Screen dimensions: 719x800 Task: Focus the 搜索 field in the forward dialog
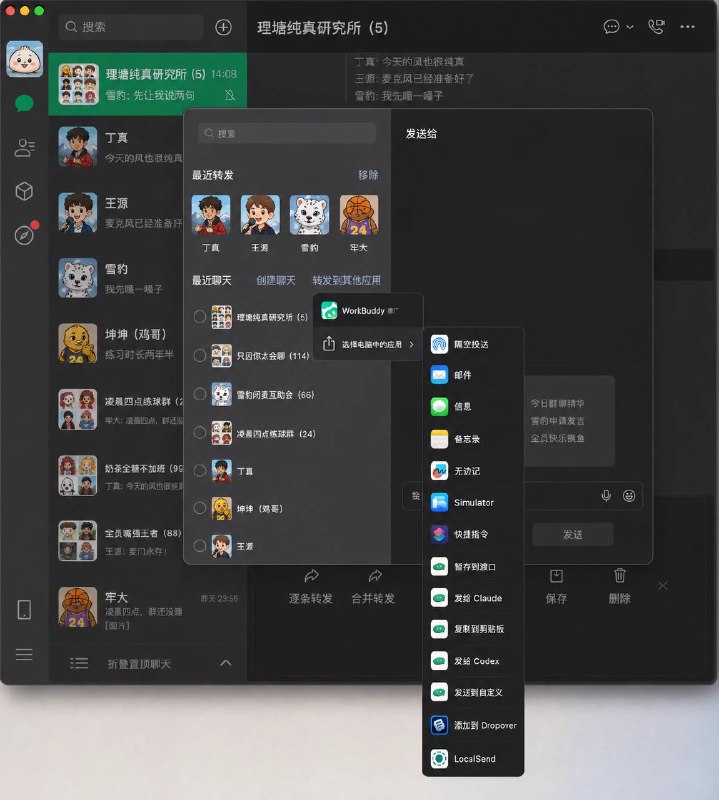[x=287, y=134]
